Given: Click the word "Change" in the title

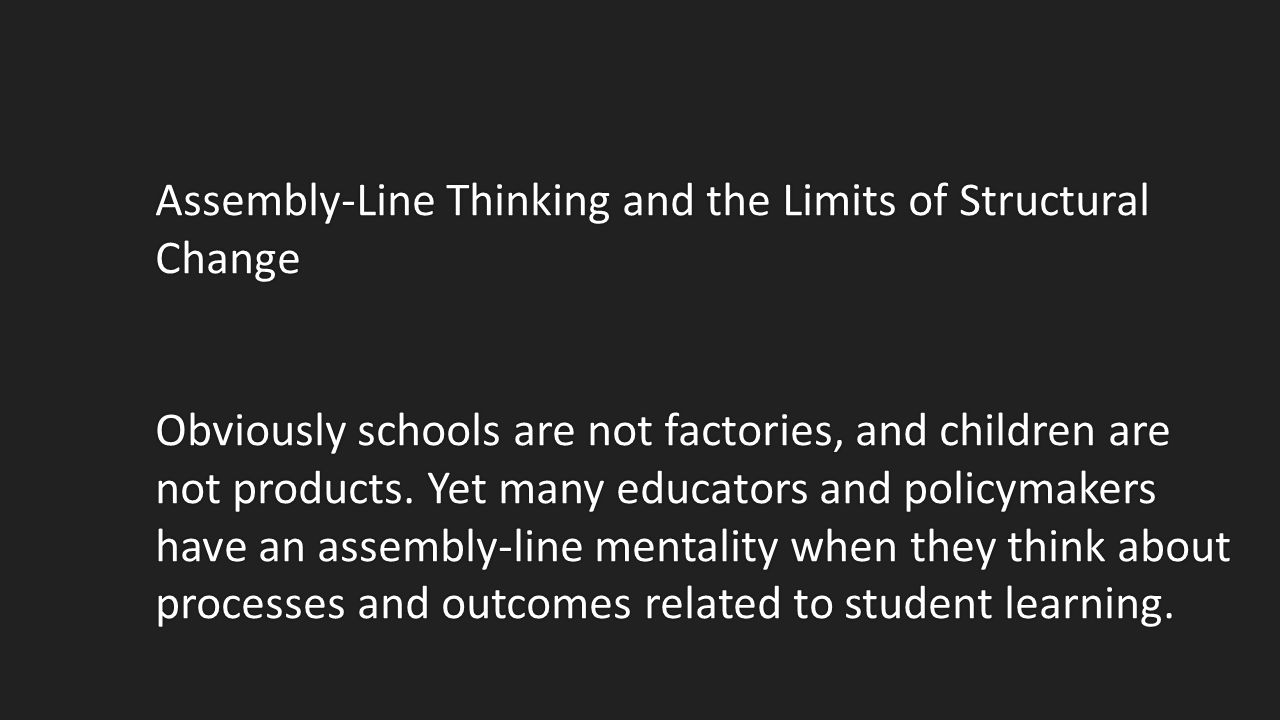Looking at the screenshot, I should (x=228, y=260).
